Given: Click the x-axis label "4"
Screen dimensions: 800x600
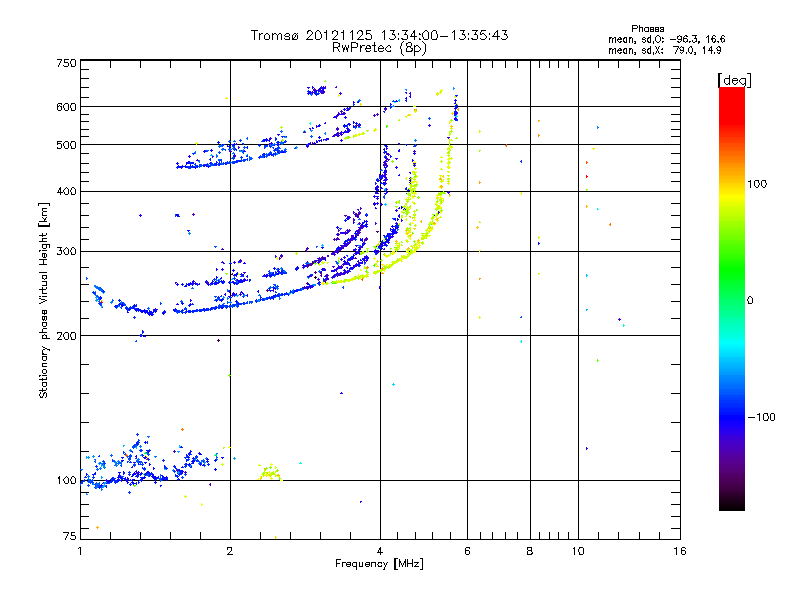Looking at the screenshot, I should [x=380, y=551].
